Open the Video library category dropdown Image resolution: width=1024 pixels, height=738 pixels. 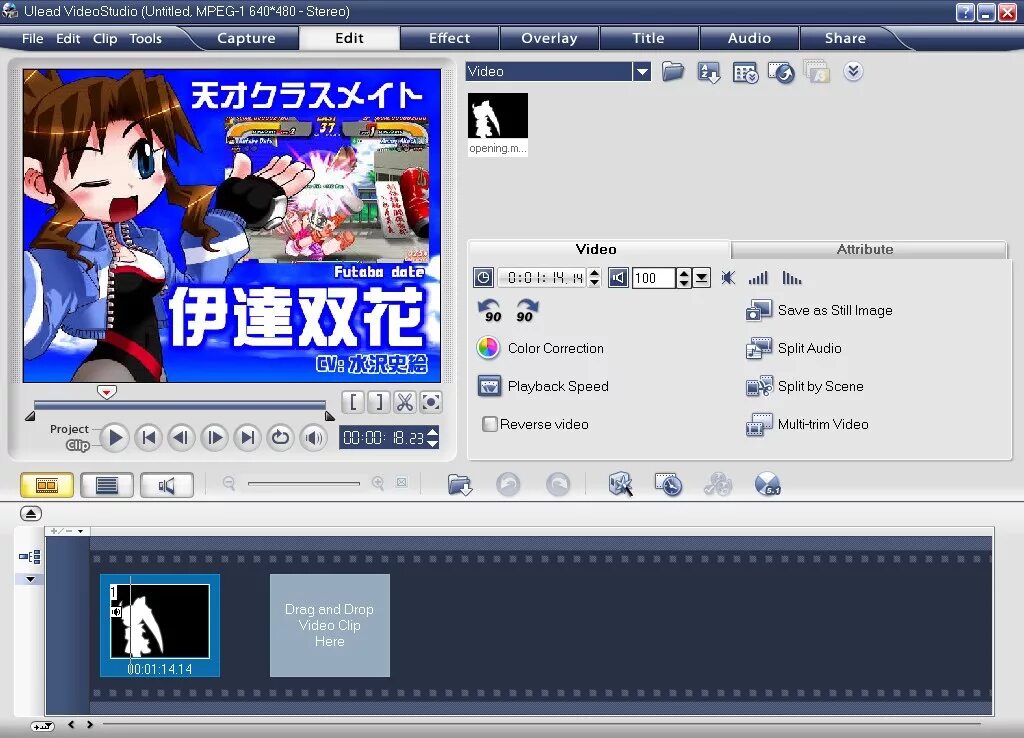(642, 71)
